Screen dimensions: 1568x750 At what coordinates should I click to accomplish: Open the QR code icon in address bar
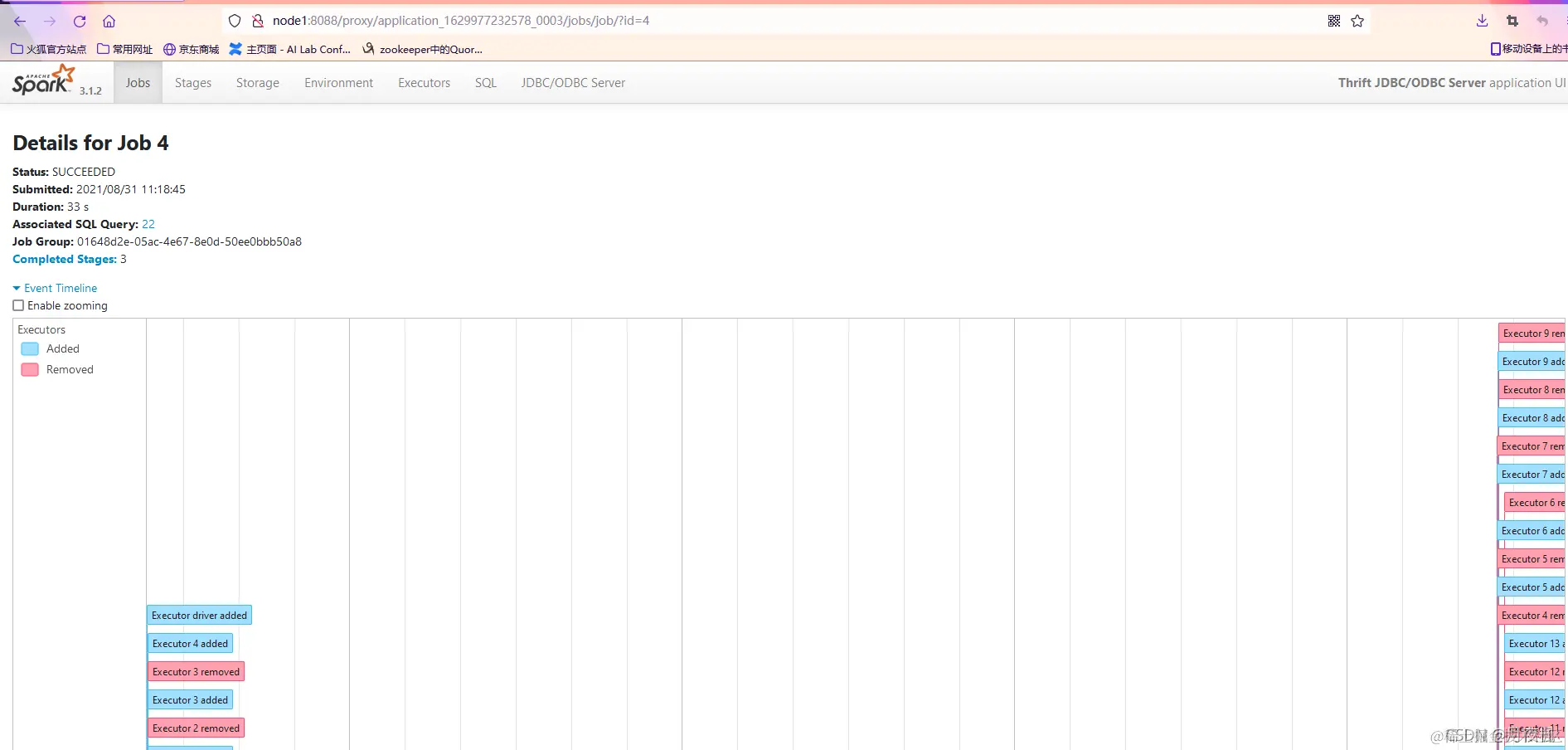1334,21
